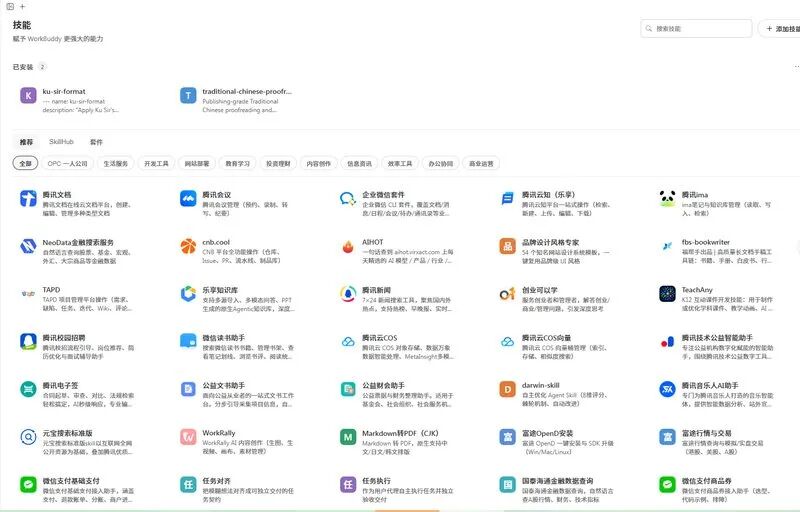
Task: Open the 腾讯文档 skill icon
Action: (28, 198)
